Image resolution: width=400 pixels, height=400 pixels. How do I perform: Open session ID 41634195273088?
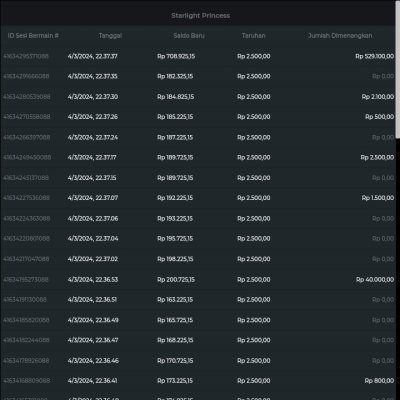pos(26,279)
